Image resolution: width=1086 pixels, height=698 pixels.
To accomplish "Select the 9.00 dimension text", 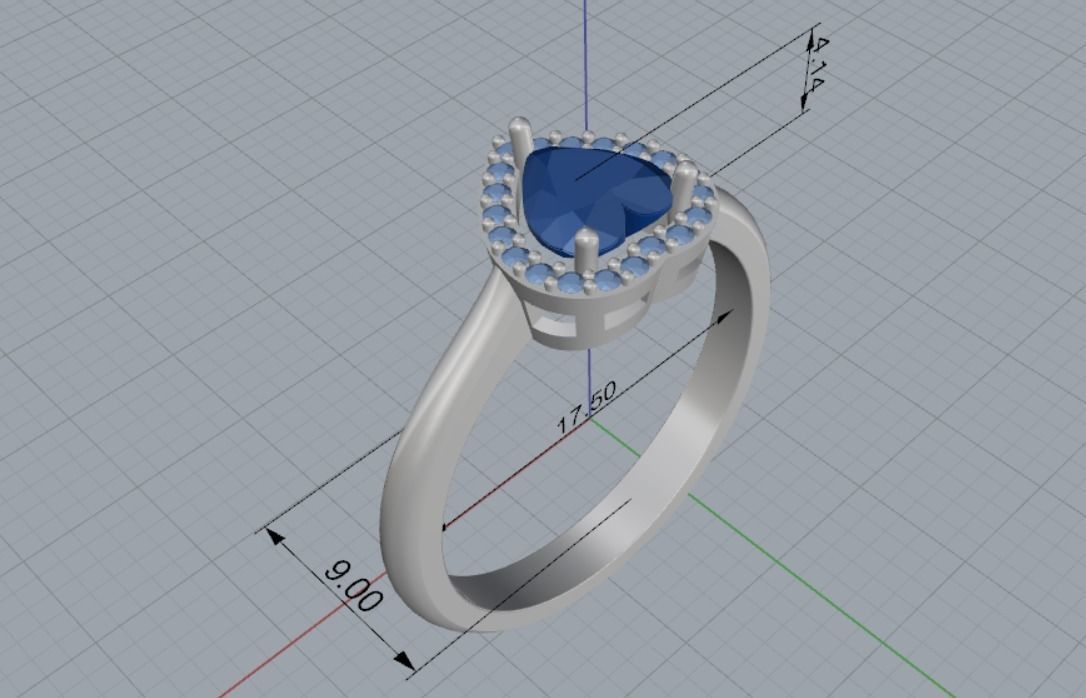I will [353, 586].
